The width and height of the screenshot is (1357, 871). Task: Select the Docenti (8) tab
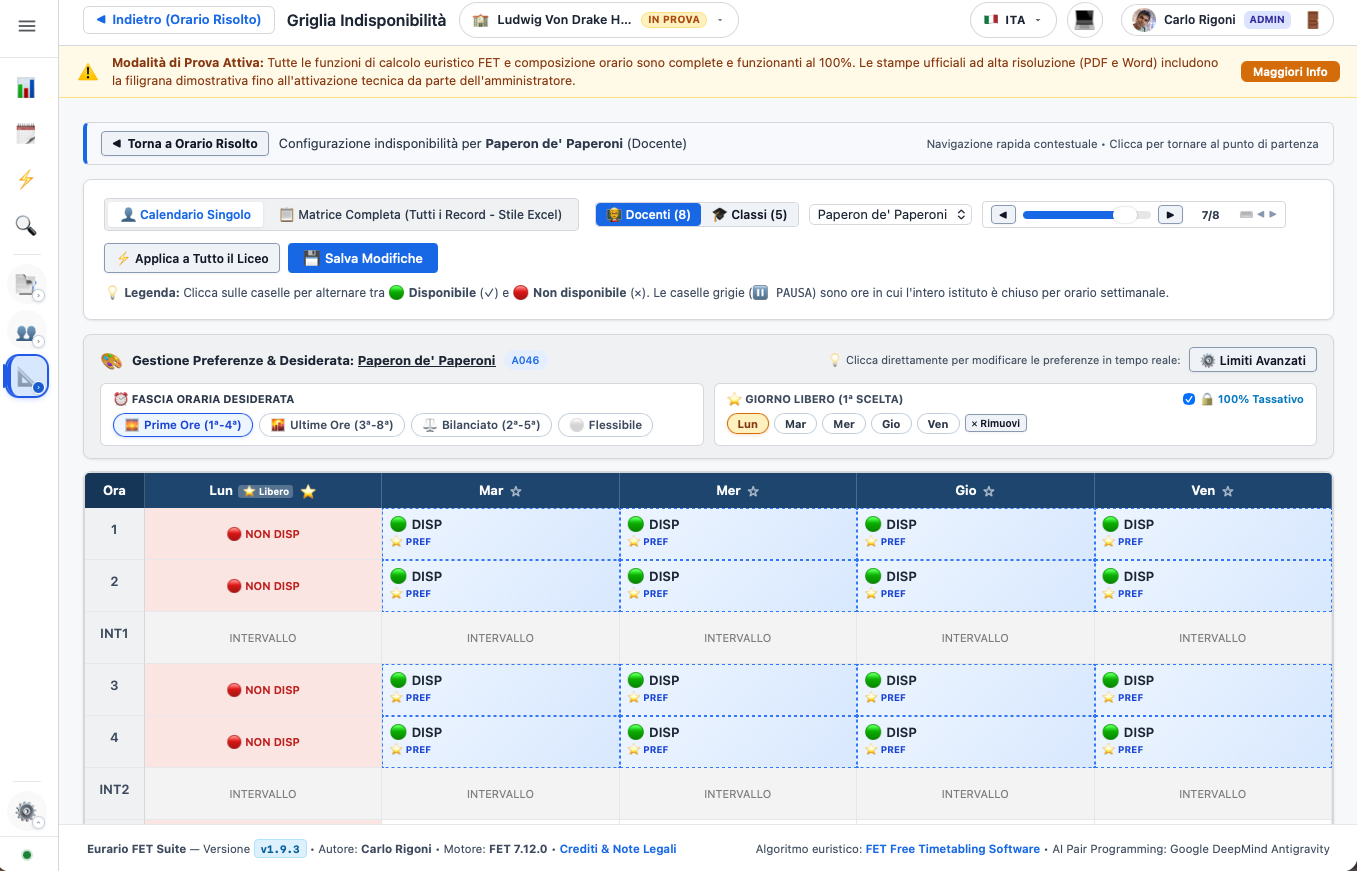point(649,214)
